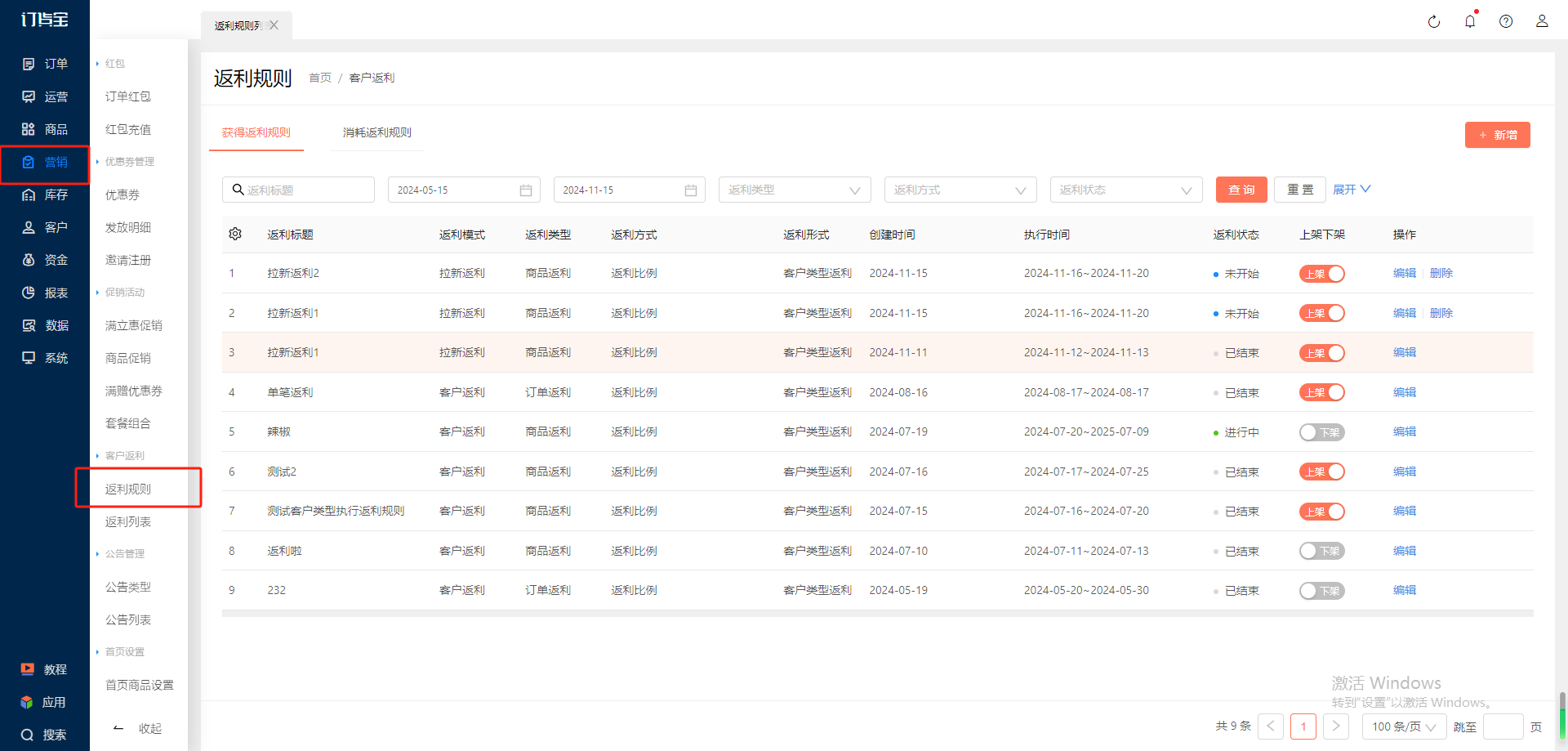
Task: Select page 1 in pagination
Action: (1303, 726)
